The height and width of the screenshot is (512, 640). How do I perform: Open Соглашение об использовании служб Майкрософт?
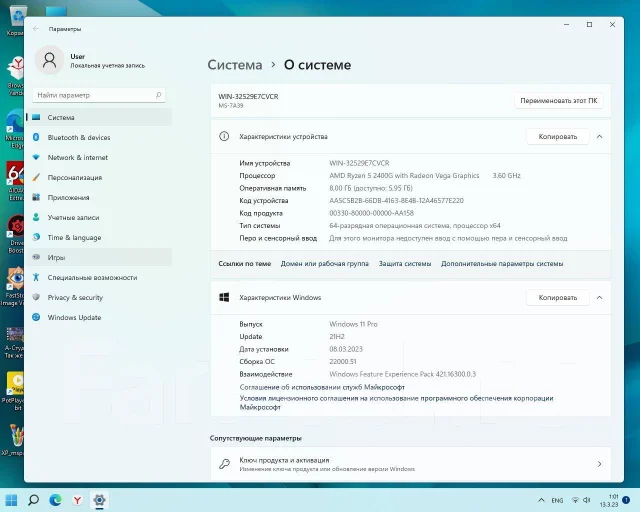(x=322, y=387)
